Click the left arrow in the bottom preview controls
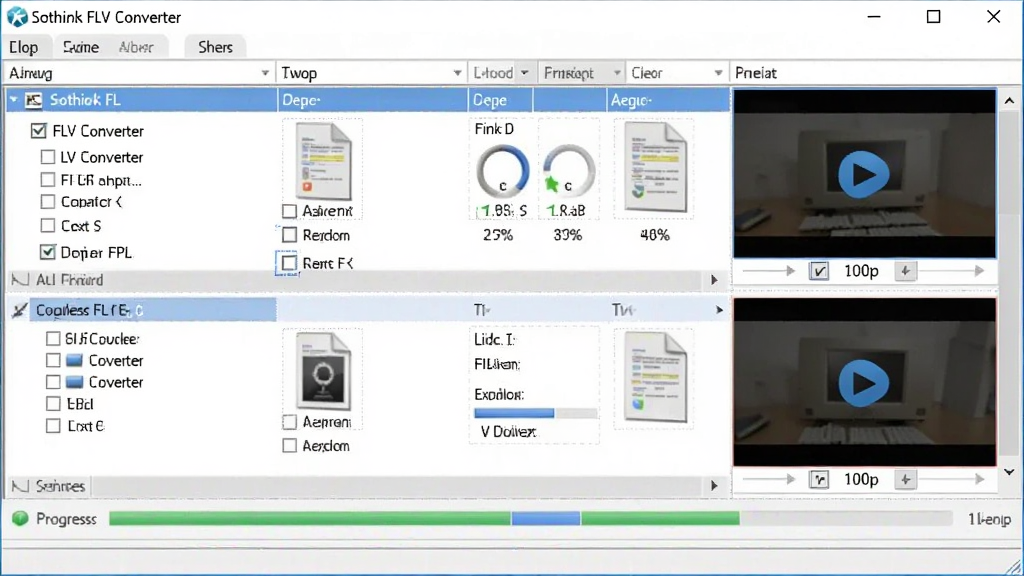 [769, 479]
